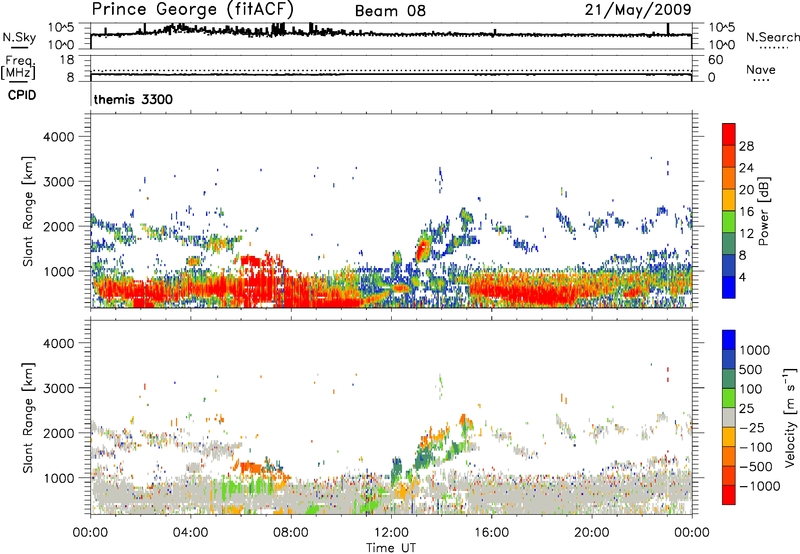Viewport: 800px width, 554px height.
Task: Click the red top segment of Power colorbar
Action: [729, 134]
